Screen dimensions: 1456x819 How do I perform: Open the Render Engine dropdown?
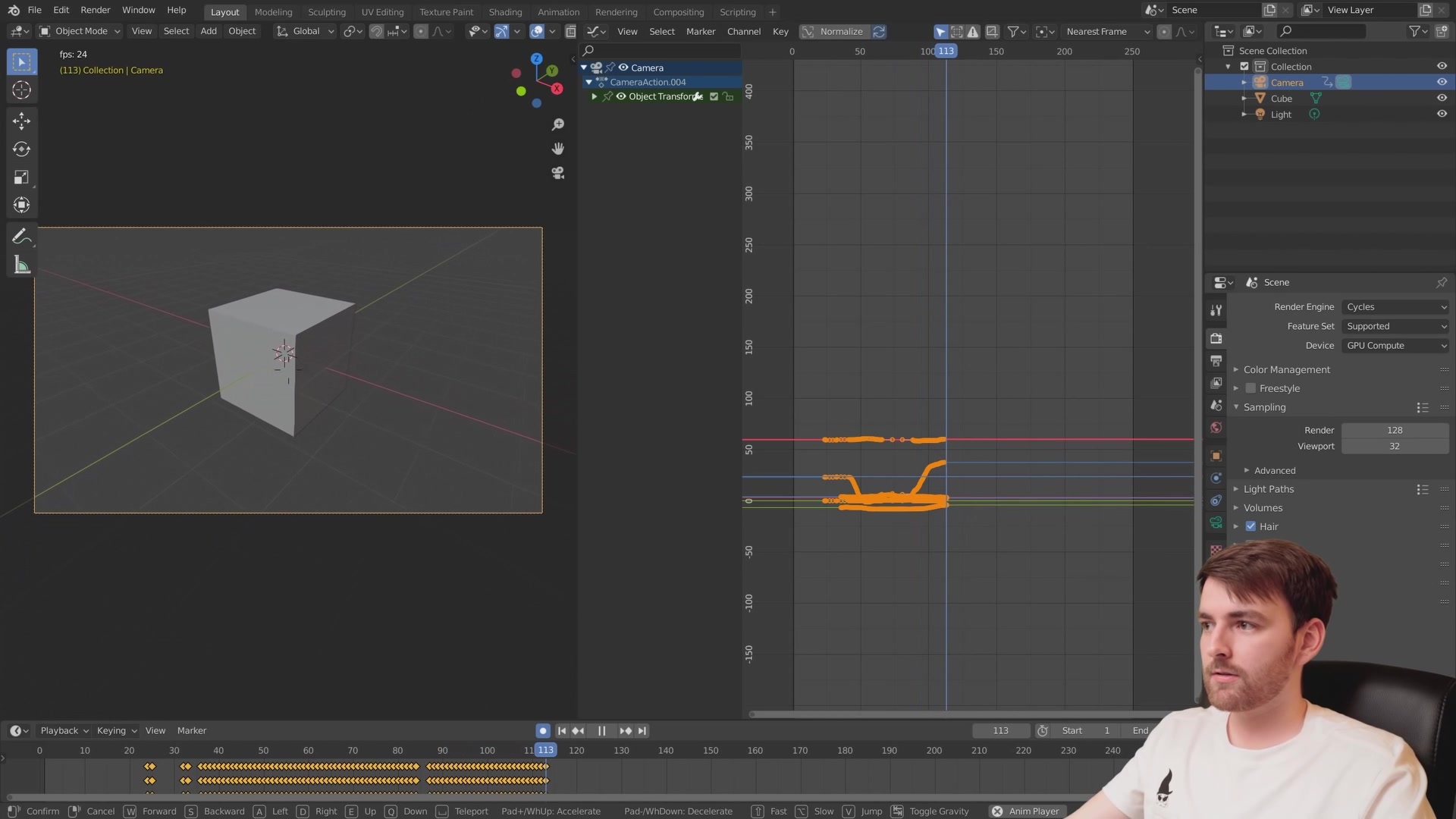1395,307
